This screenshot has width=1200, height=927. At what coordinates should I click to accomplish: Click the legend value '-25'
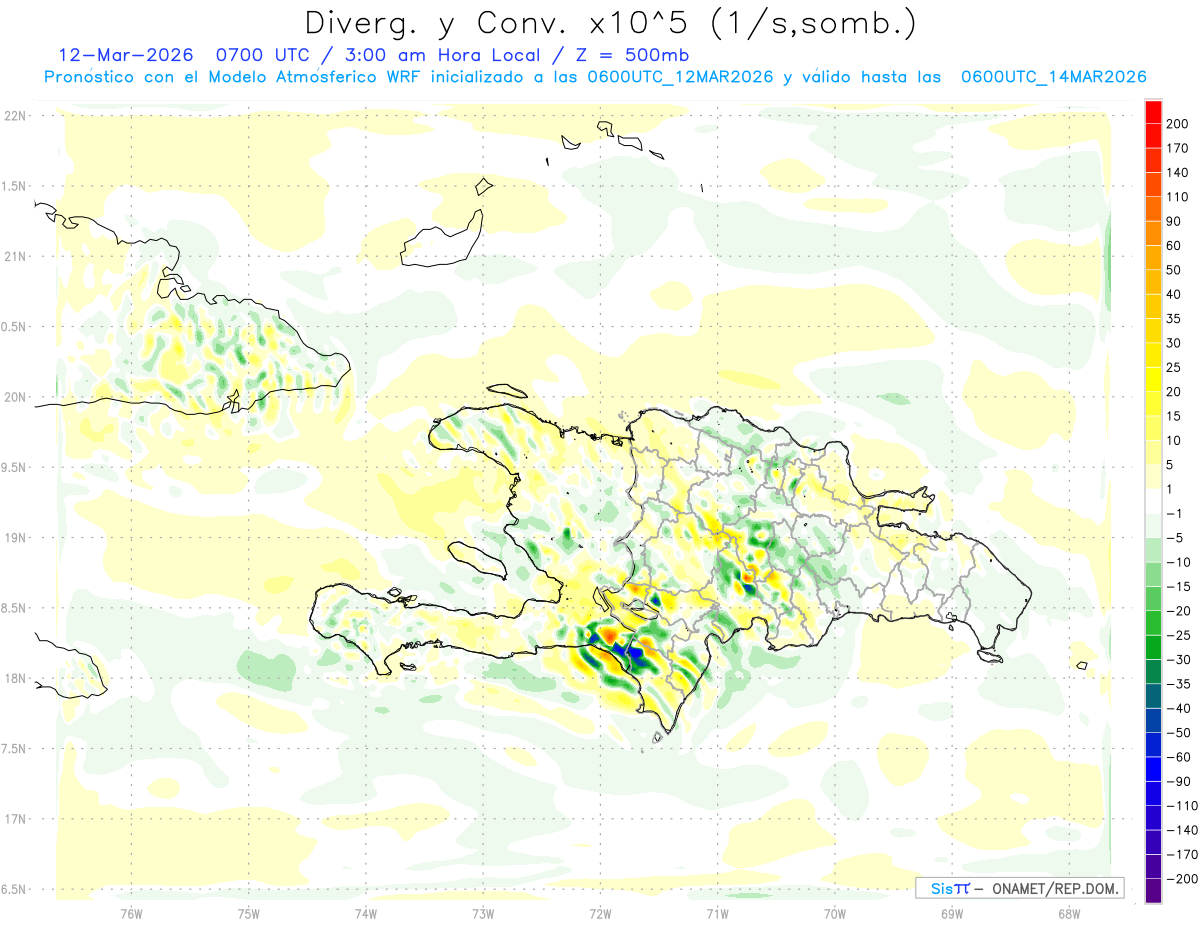point(1178,635)
